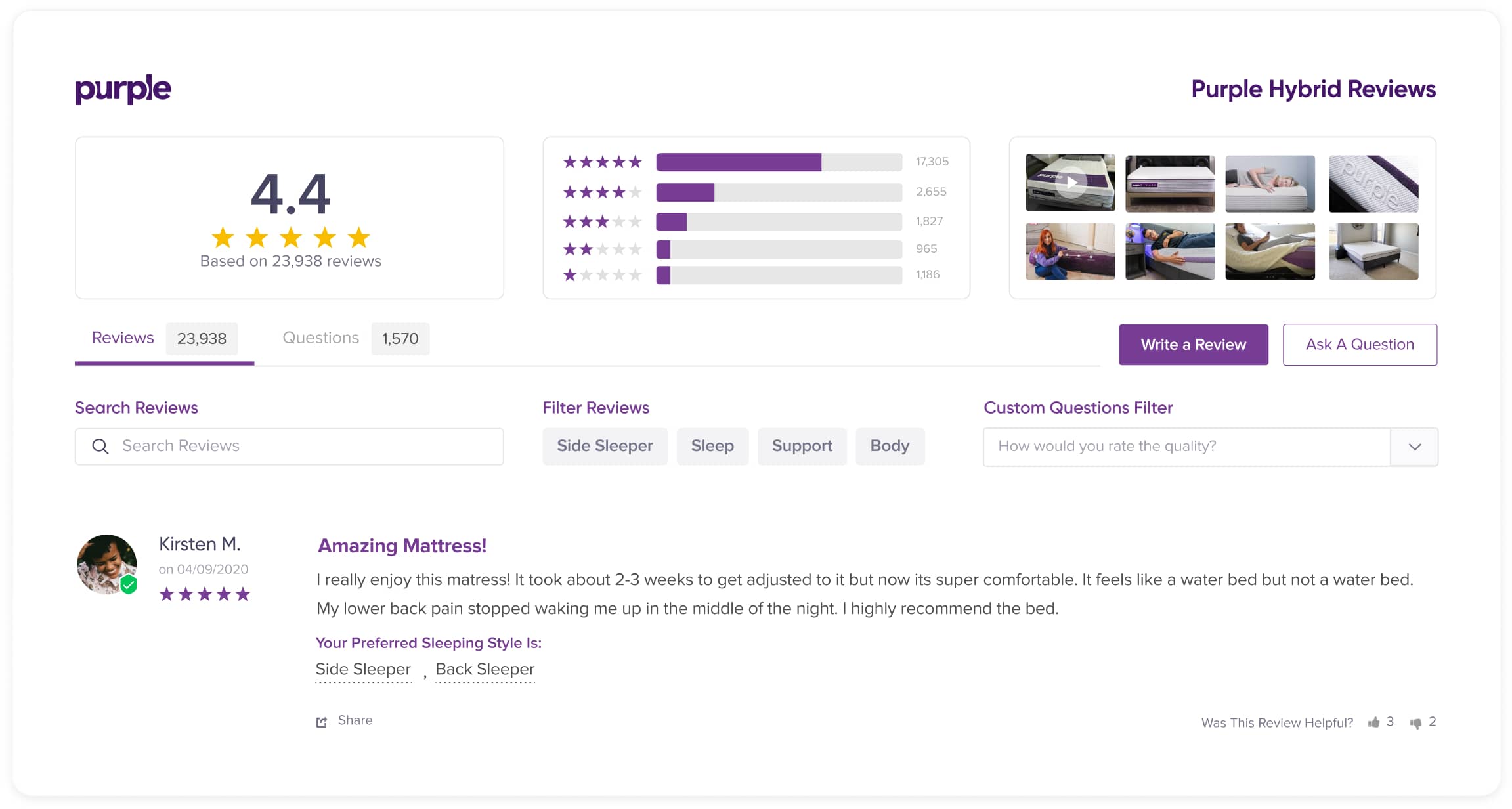This screenshot has height=809, width=1512.
Task: Click the 'Custom Questions Filter' heading
Action: 1078,408
